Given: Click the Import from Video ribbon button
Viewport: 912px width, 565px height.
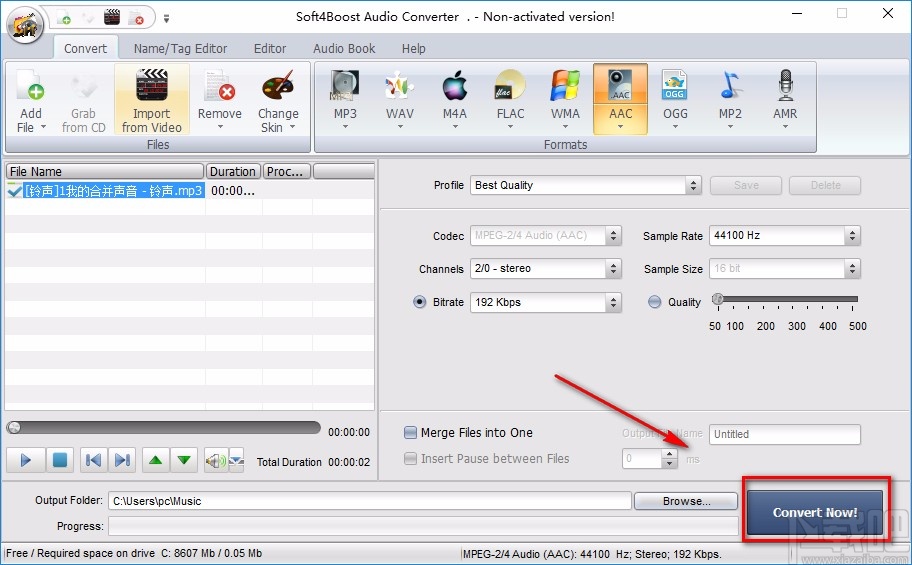Looking at the screenshot, I should pos(152,100).
